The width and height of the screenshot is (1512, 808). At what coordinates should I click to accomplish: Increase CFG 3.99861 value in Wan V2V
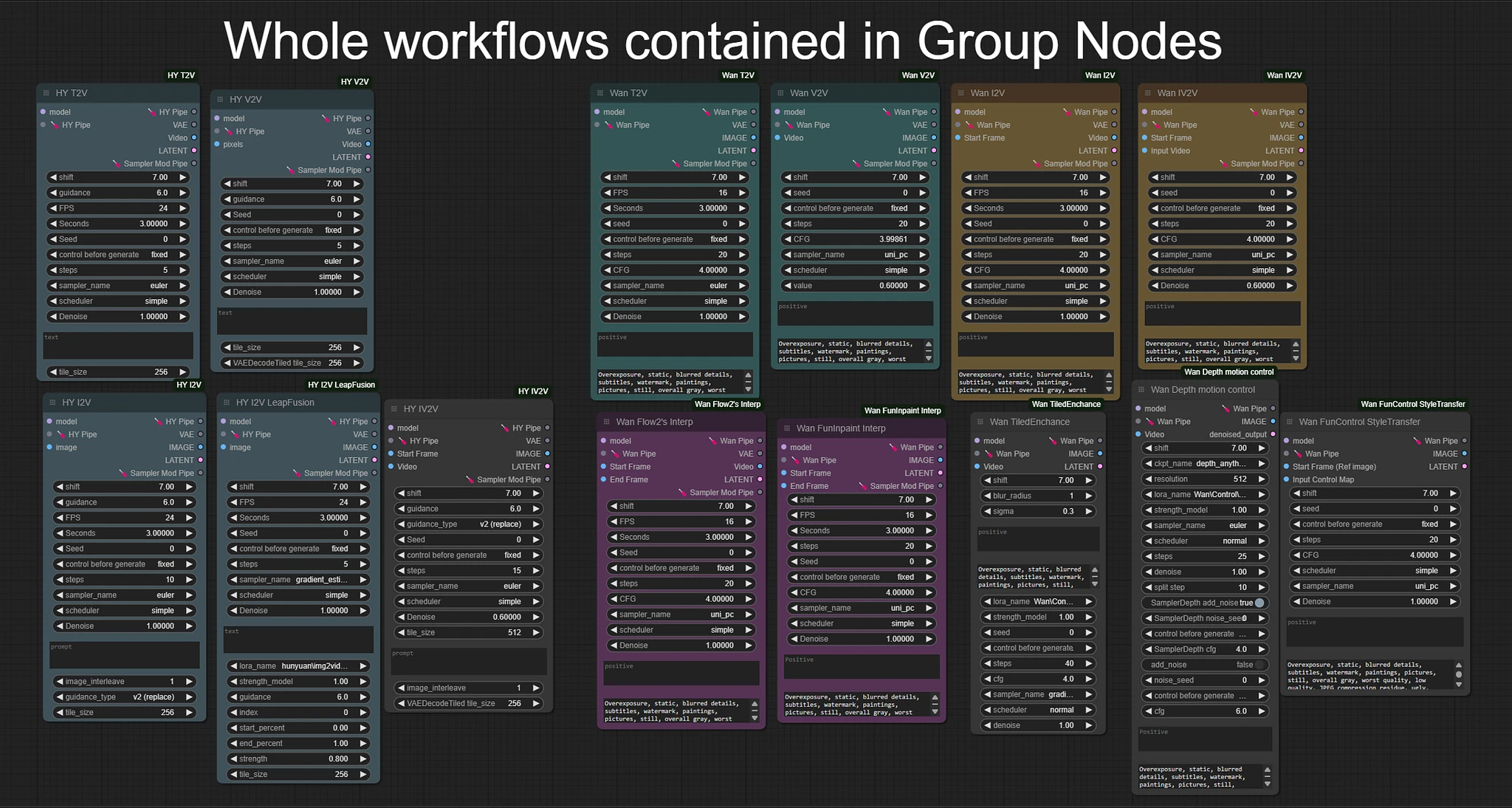click(x=923, y=239)
